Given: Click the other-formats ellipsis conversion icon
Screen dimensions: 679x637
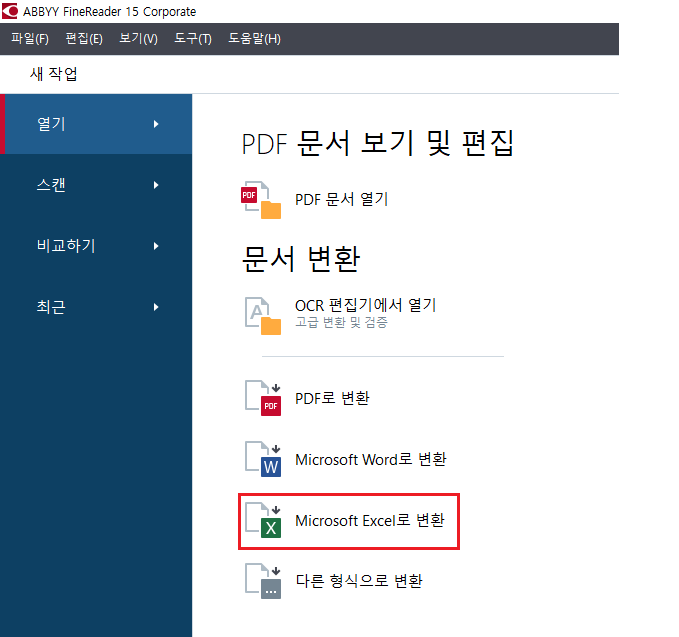Looking at the screenshot, I should 263,581.
